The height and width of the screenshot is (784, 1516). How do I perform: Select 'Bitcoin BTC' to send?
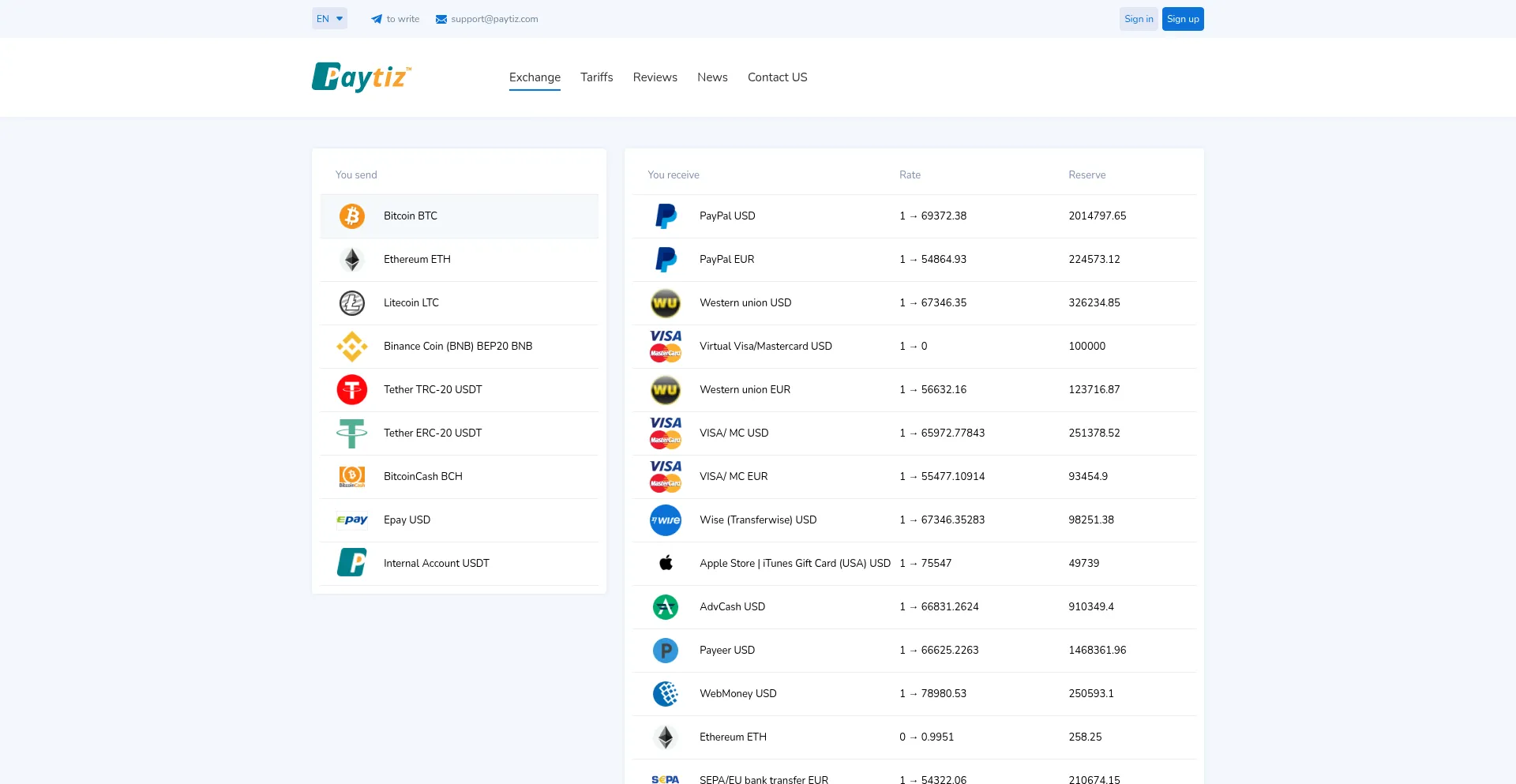(460, 216)
